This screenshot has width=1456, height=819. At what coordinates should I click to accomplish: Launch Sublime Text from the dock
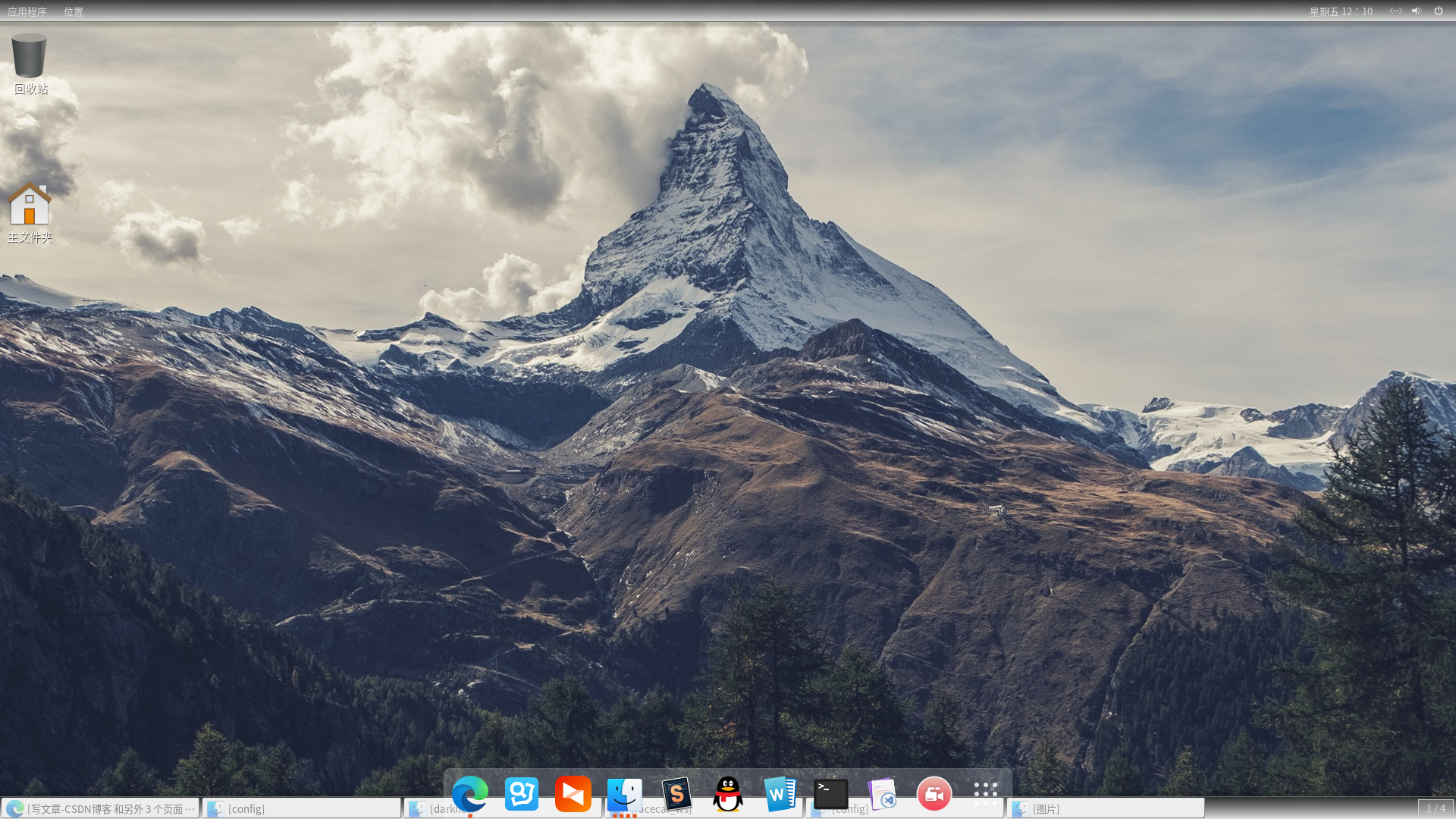[676, 794]
